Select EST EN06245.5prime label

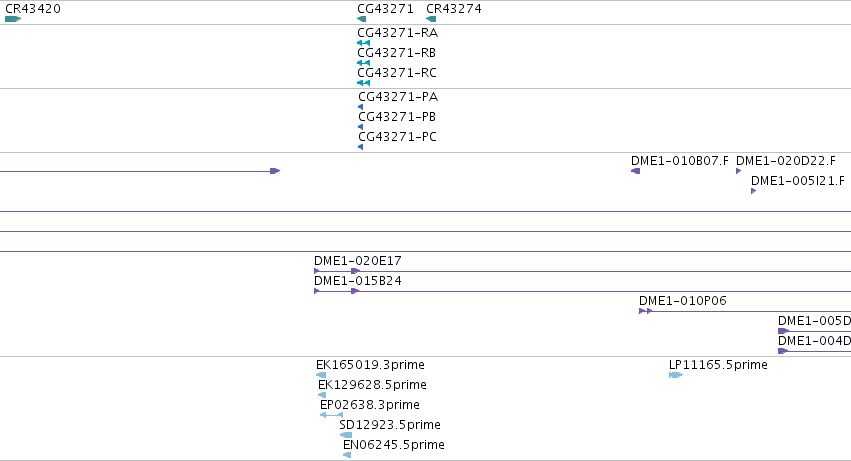click(393, 445)
